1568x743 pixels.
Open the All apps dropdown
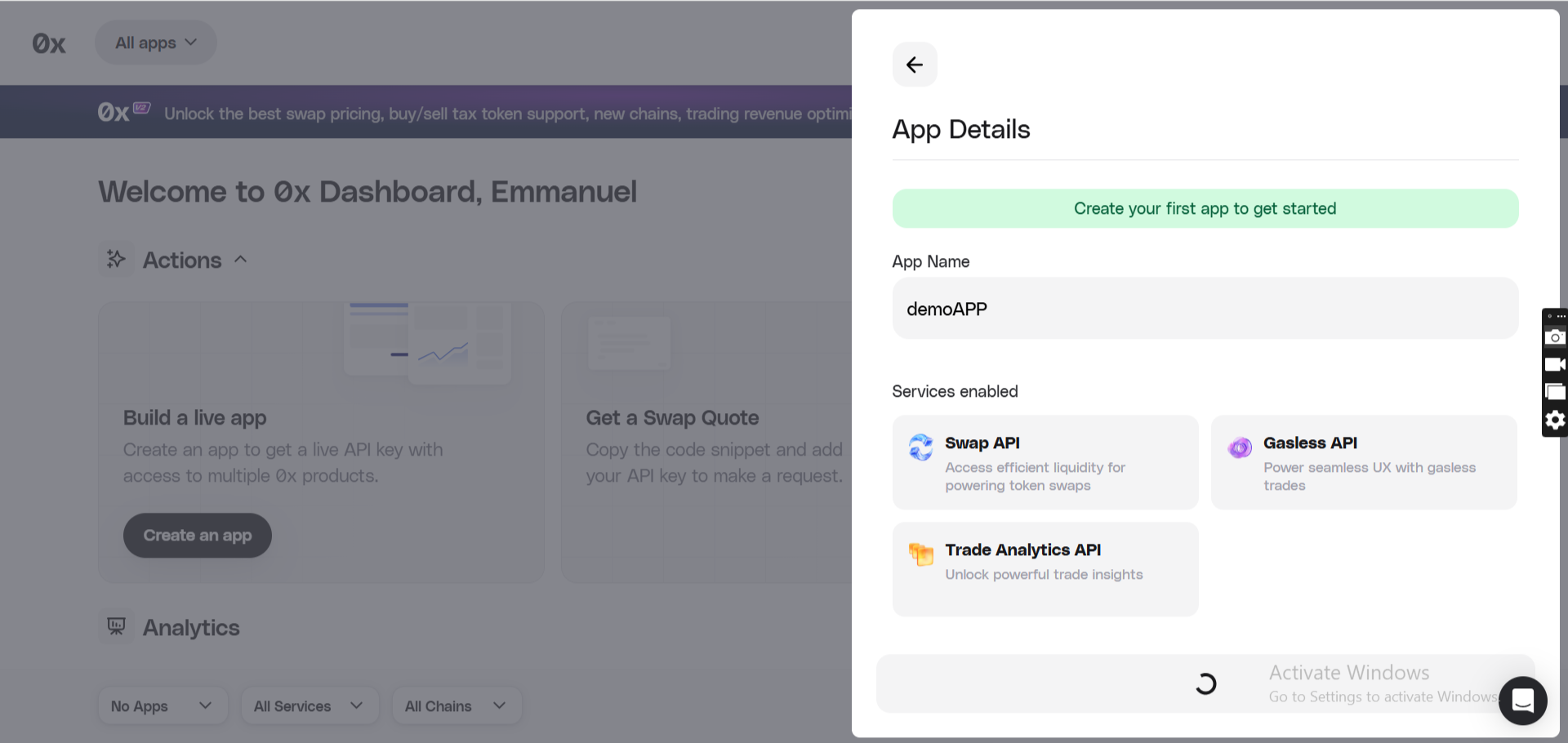156,42
